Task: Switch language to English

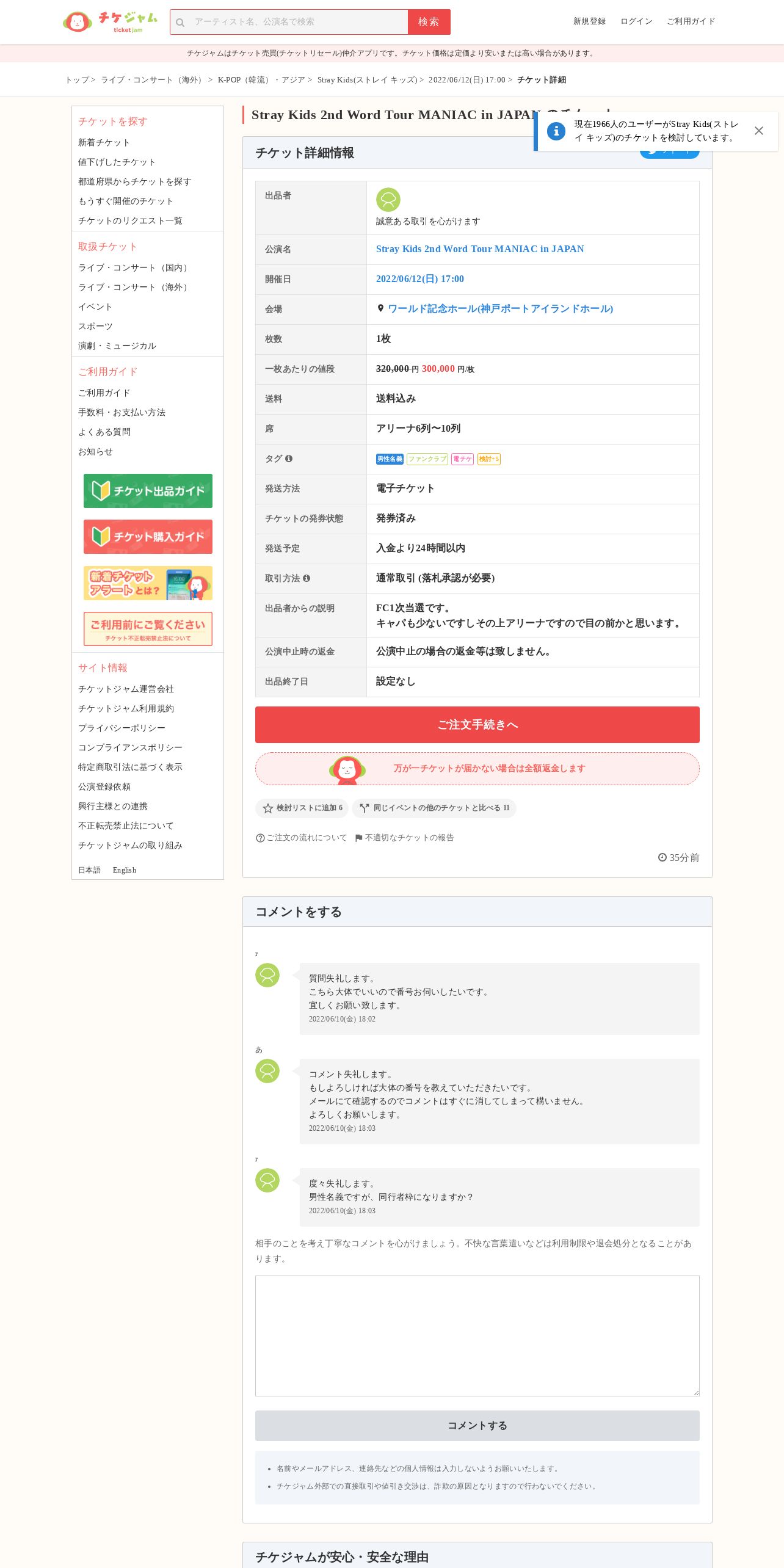Action: (x=125, y=870)
